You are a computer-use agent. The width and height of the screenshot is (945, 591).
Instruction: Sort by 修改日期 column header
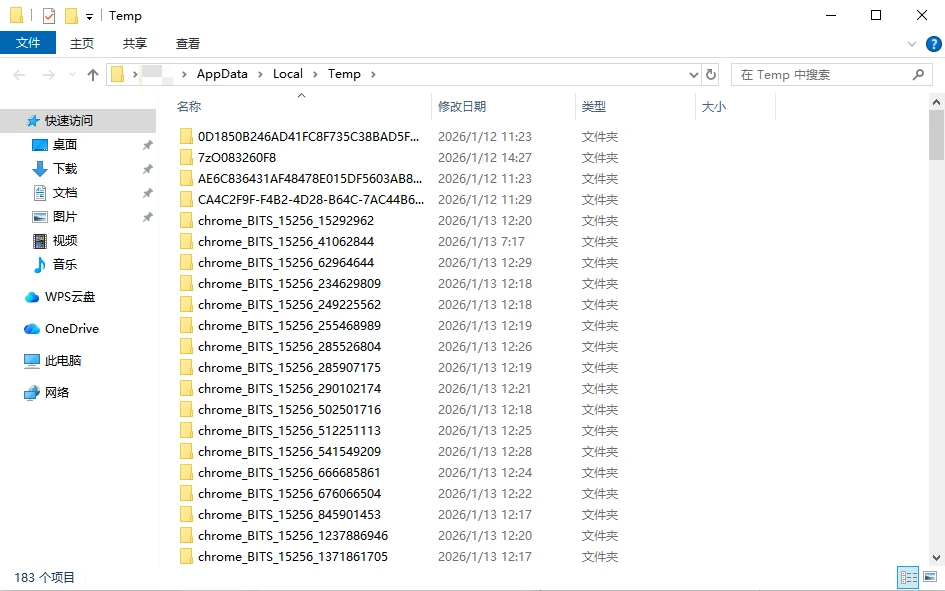(x=462, y=107)
